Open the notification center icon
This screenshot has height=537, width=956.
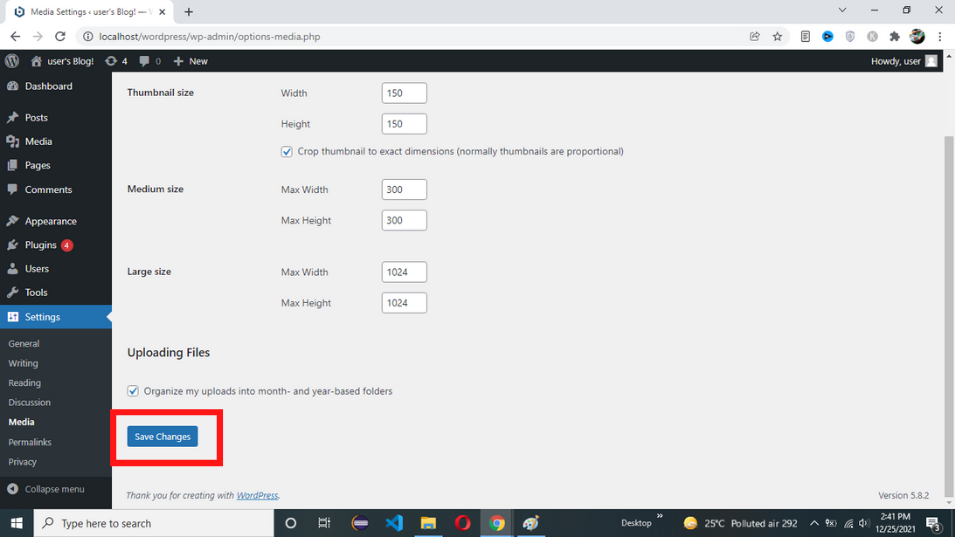pos(933,523)
